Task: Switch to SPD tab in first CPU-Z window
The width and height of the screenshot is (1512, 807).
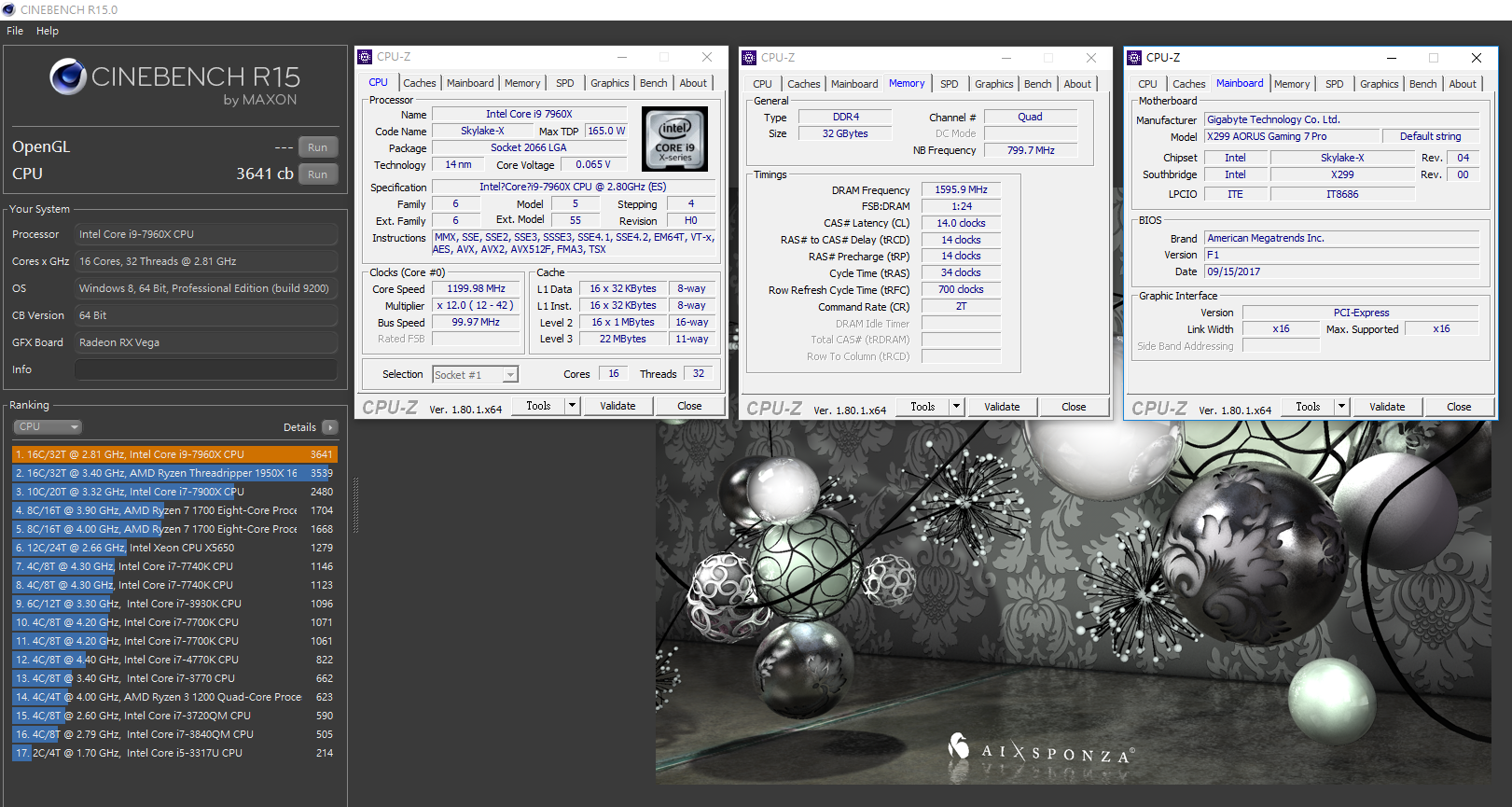Action: tap(565, 83)
